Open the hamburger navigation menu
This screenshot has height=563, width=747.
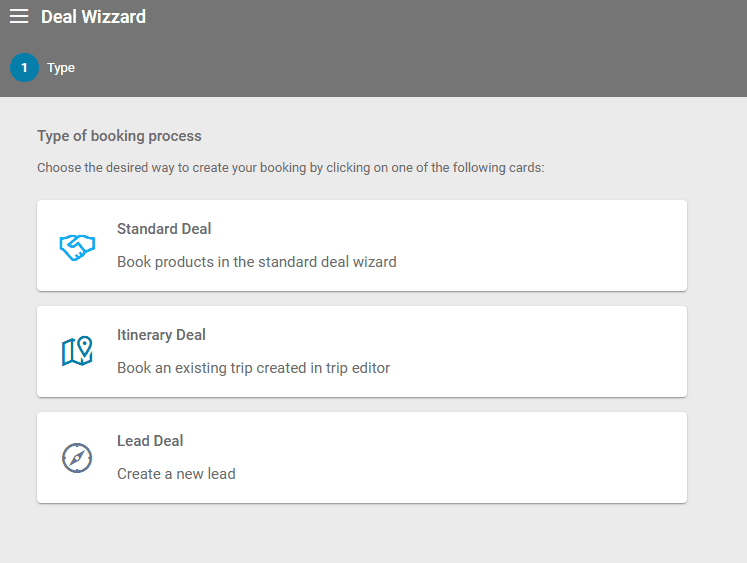[x=19, y=17]
